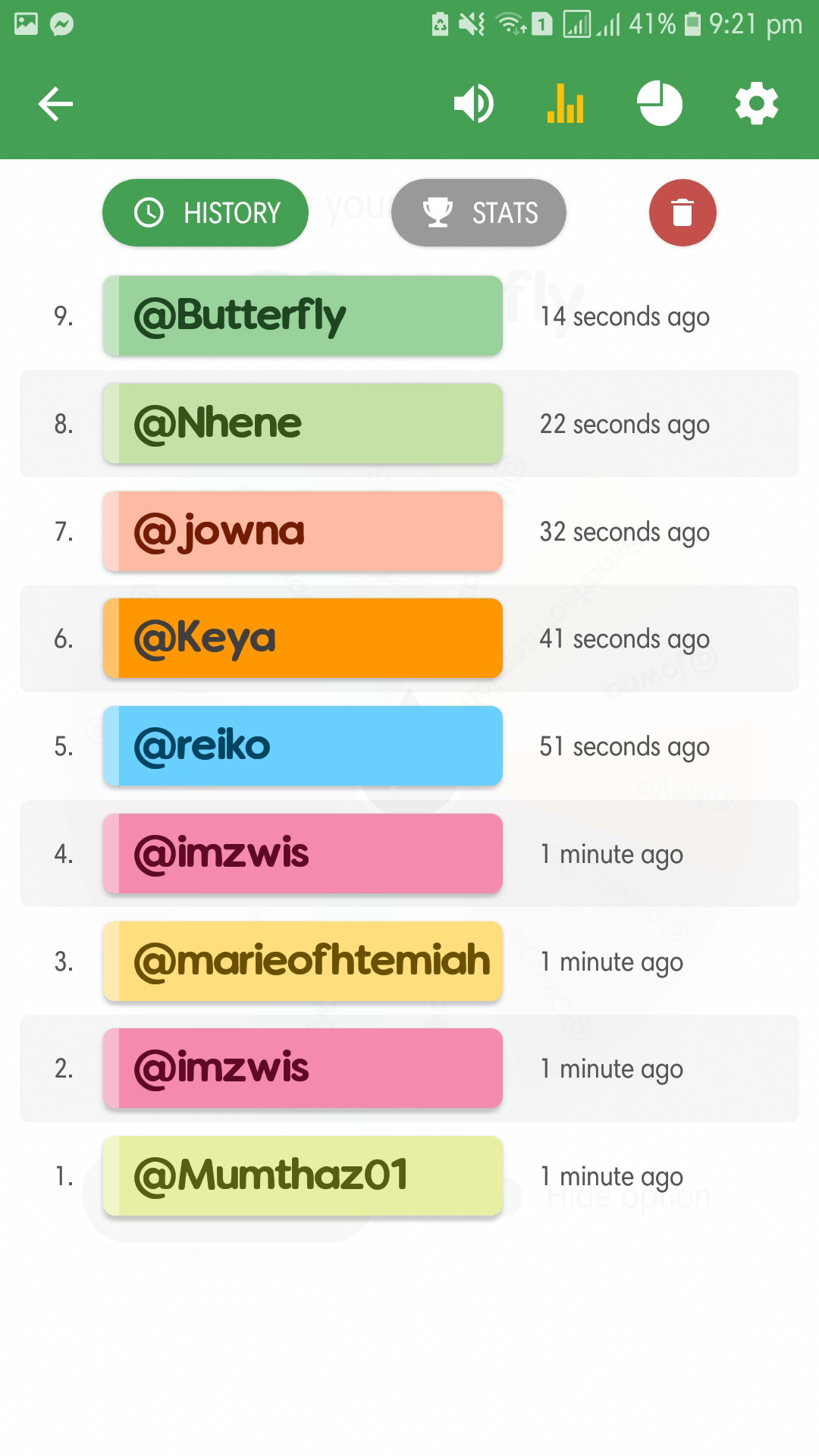Open the pie chart wheel icon
The height and width of the screenshot is (1456, 819).
660,104
